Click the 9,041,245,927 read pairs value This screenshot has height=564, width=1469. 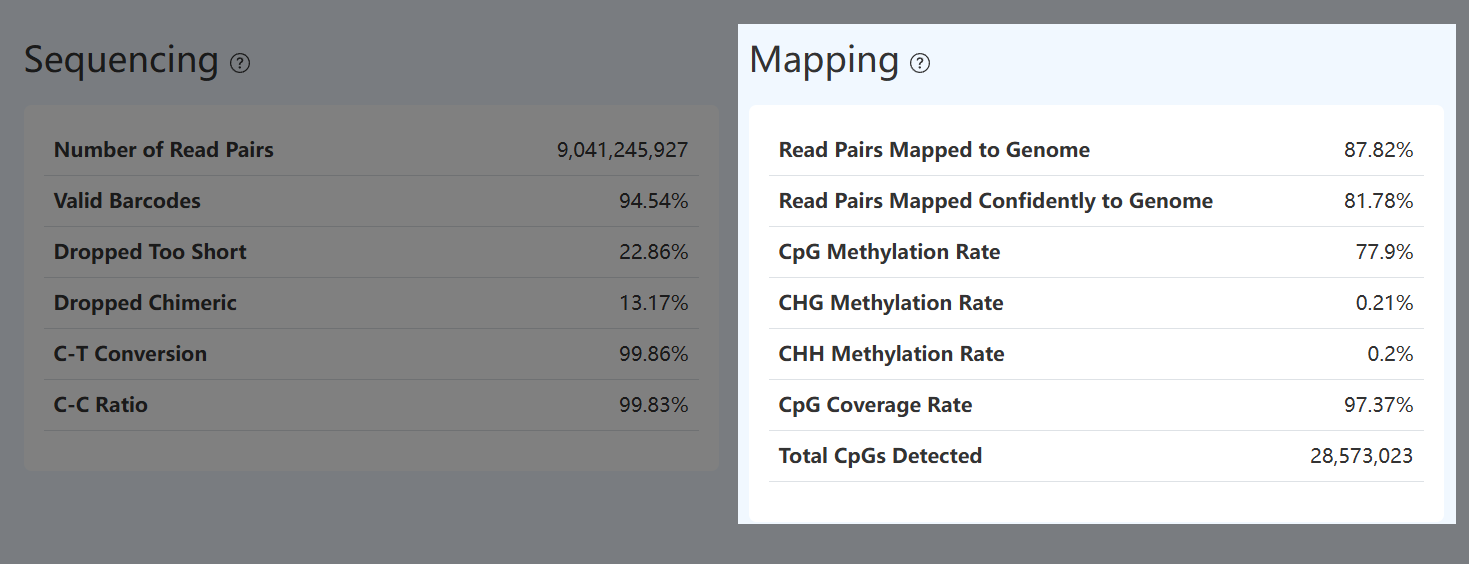622,150
